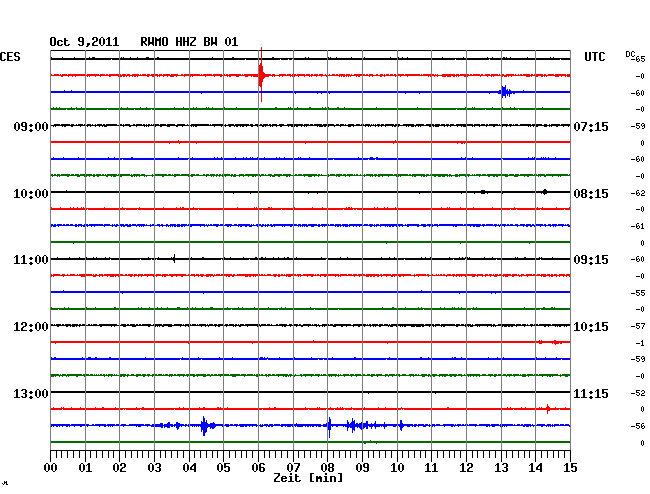Click the large red seismic spike near minute 06
Screen dimensions: 650x494
[x=261, y=75]
